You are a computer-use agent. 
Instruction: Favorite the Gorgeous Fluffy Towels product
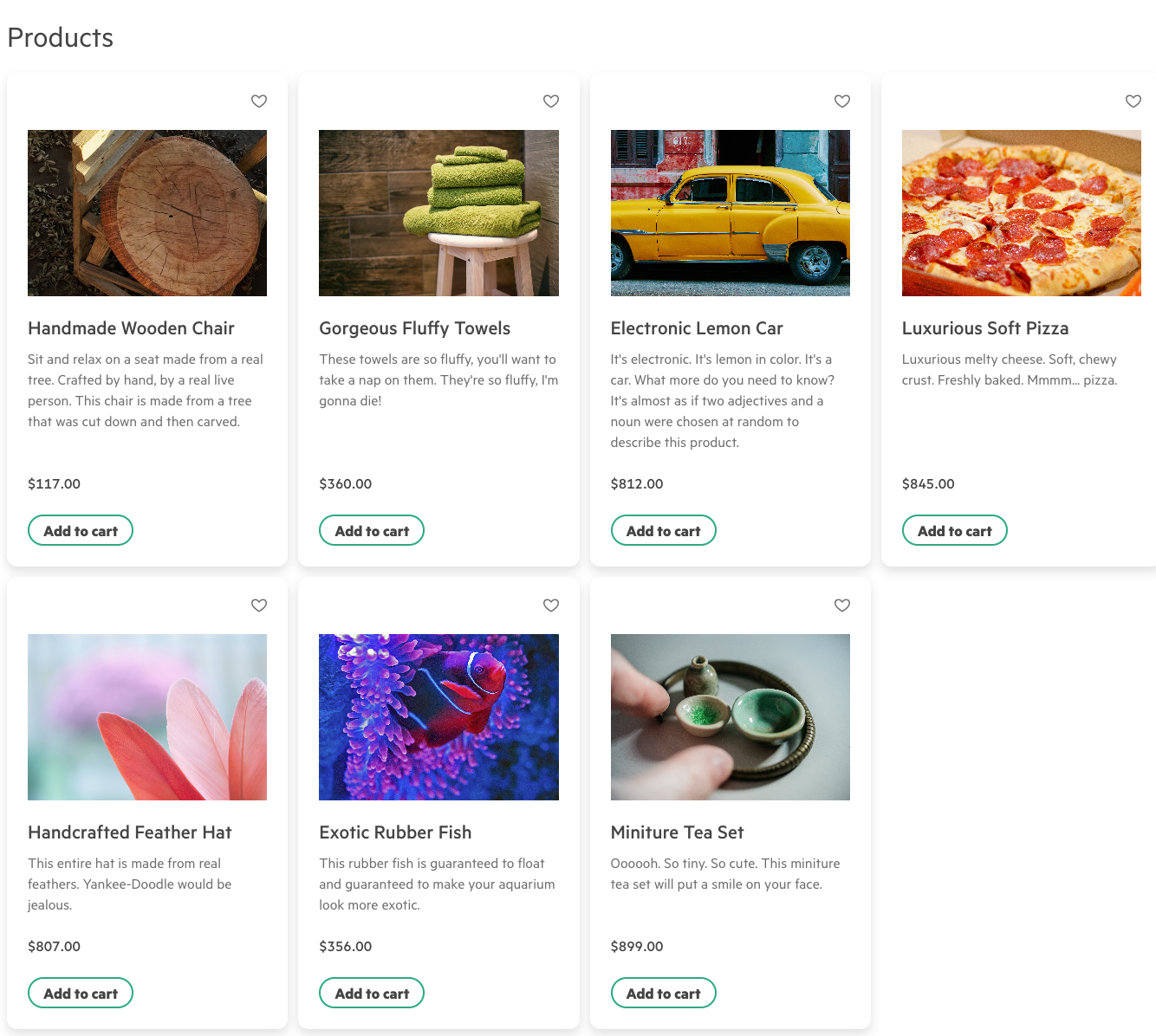[551, 101]
